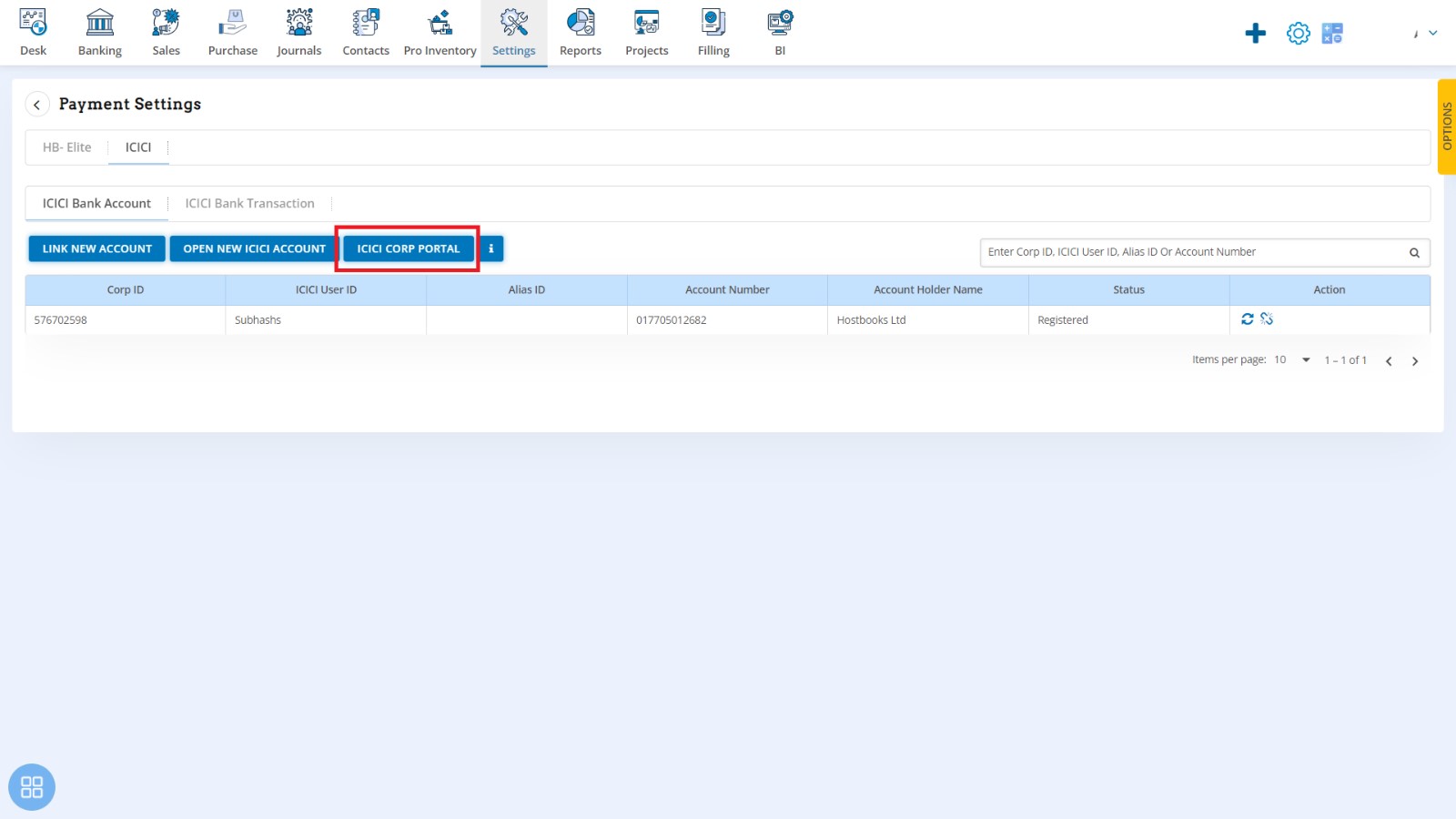Image resolution: width=1456 pixels, height=819 pixels.
Task: Open the gear settings icon in header
Action: tap(1299, 34)
